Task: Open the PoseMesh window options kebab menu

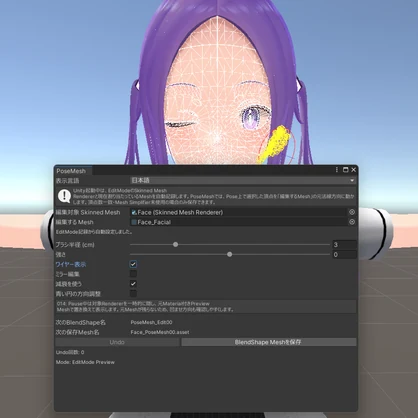Action: (x=337, y=170)
